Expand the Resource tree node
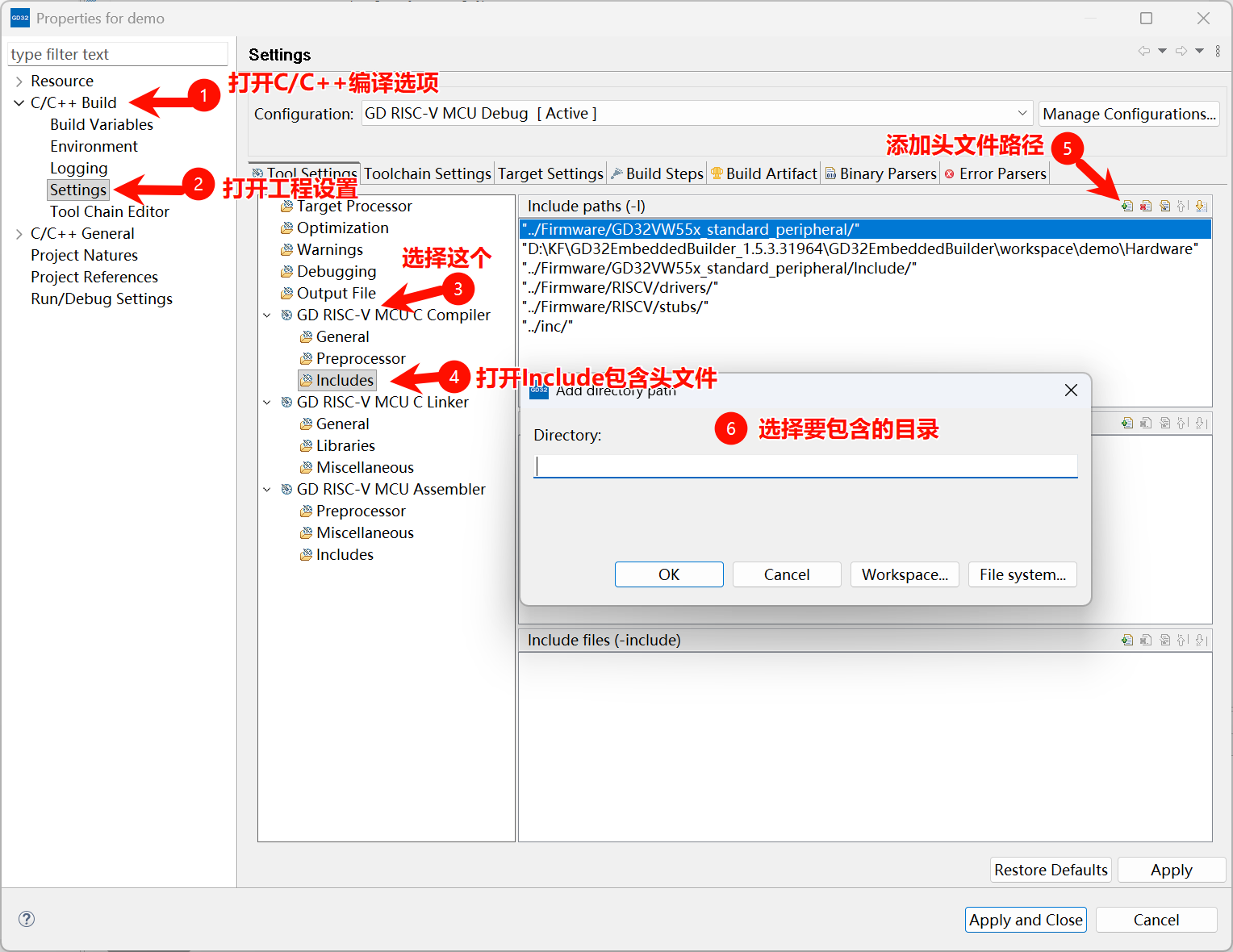The image size is (1233, 952). (x=19, y=81)
